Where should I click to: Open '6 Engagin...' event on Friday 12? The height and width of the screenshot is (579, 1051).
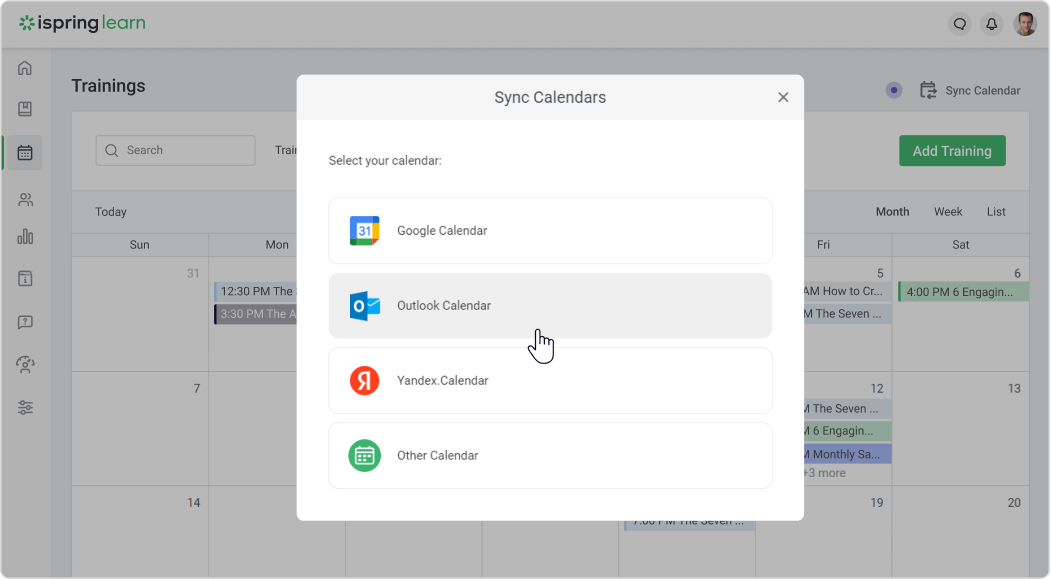click(x=847, y=431)
